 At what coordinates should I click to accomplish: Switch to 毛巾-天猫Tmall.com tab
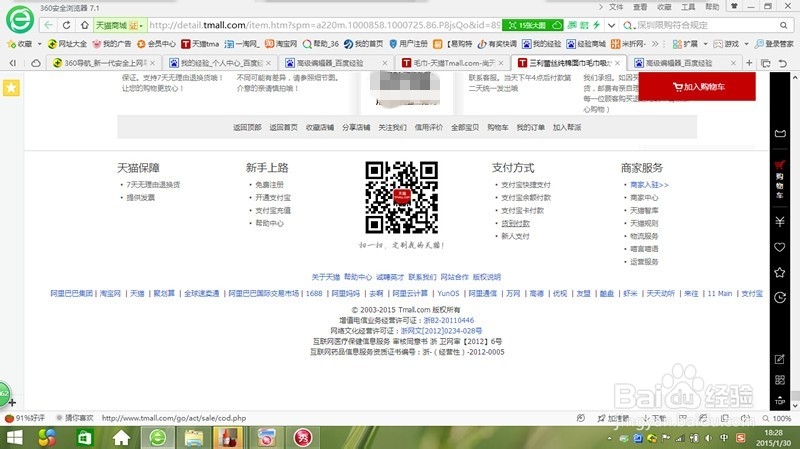(x=453, y=63)
